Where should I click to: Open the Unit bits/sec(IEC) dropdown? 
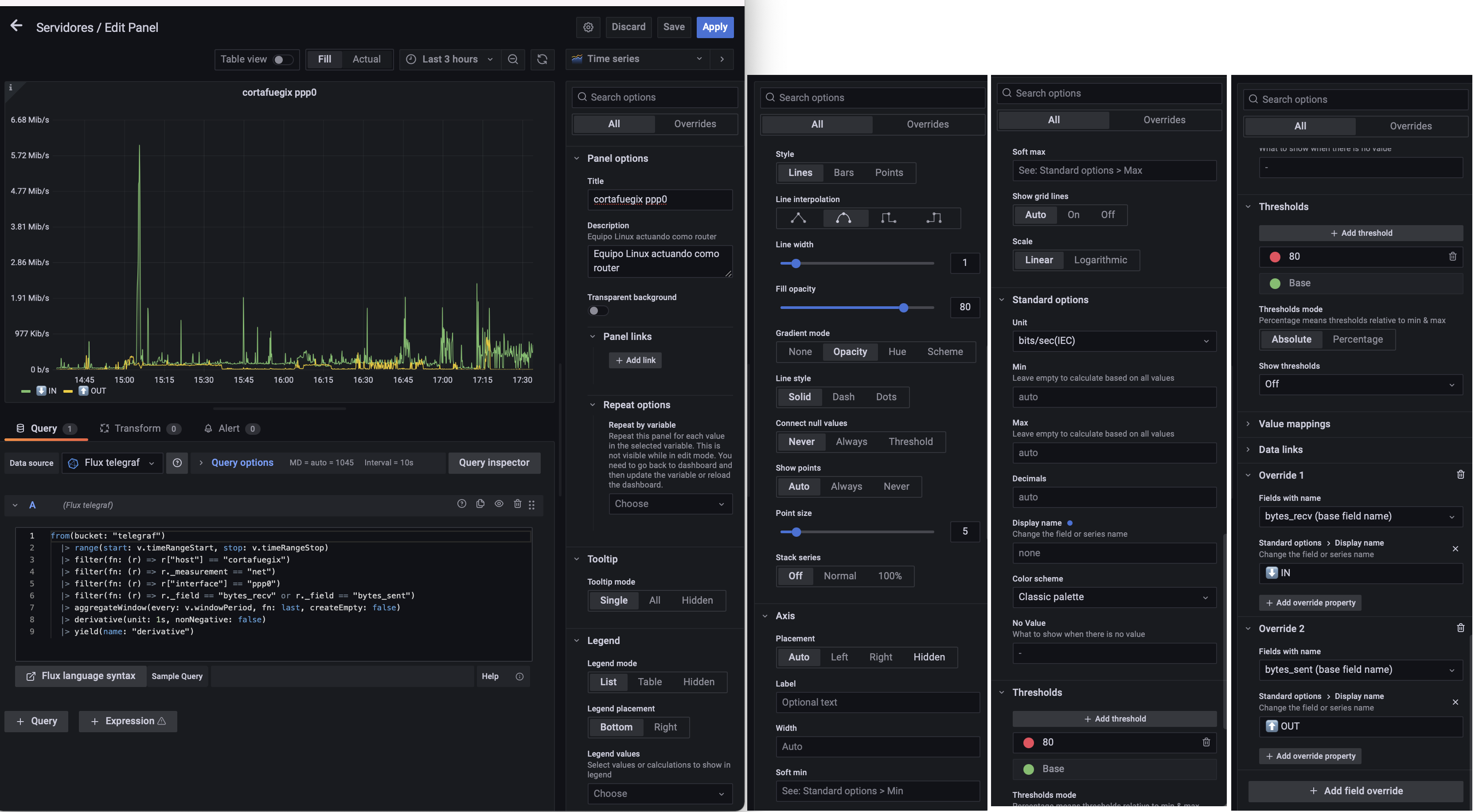(1114, 341)
